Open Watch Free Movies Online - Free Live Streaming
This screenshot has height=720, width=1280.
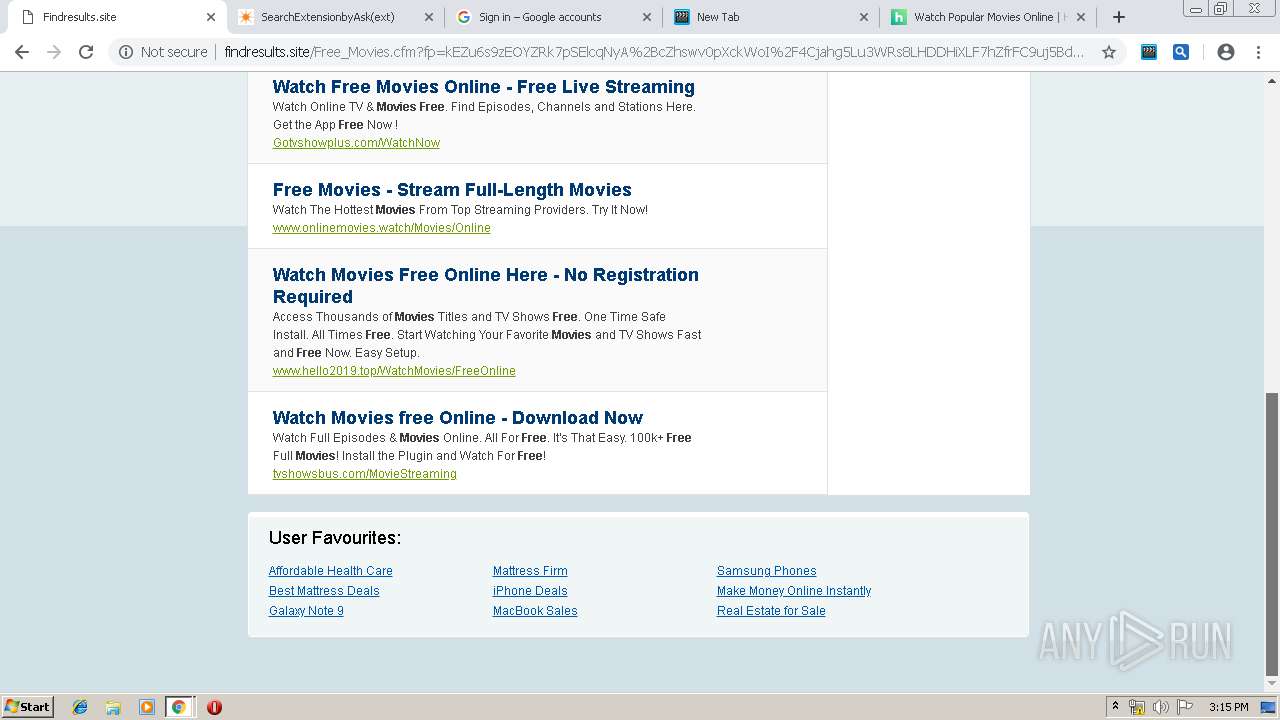click(x=483, y=87)
